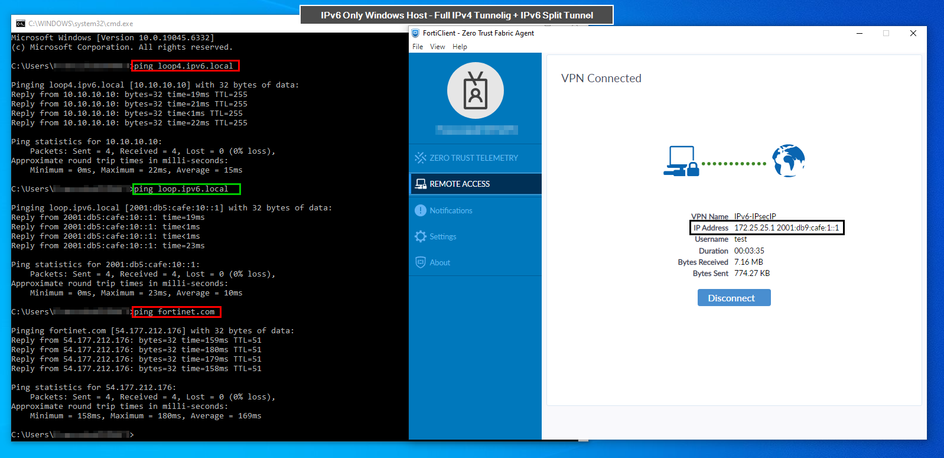Click the Pinging fortinet.com output line

click(x=153, y=330)
